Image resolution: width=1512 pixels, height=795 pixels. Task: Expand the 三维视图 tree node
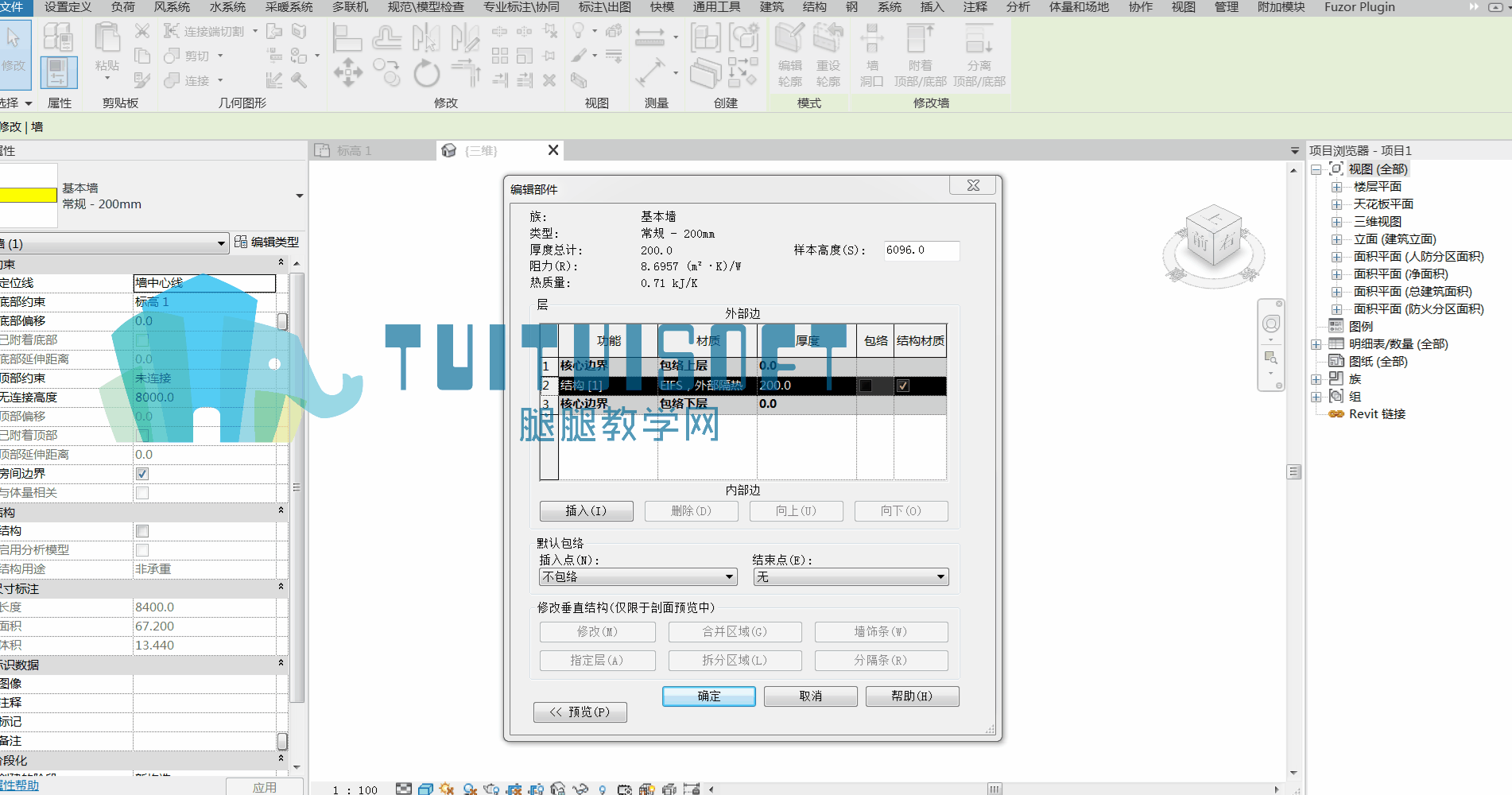tap(1336, 222)
